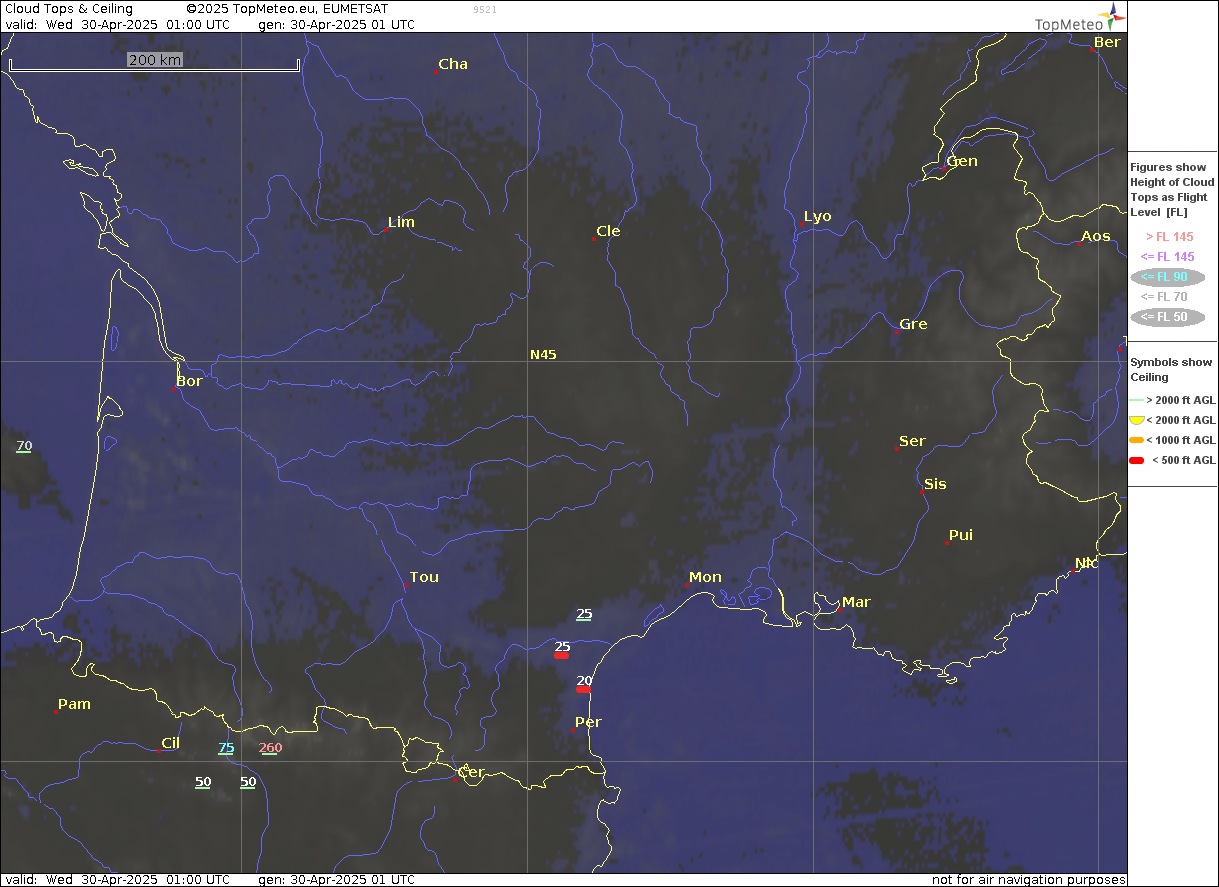Screen dimensions: 1219x887
Task: Select the <= FL 50 grey oval legend swatch
Action: (1168, 317)
